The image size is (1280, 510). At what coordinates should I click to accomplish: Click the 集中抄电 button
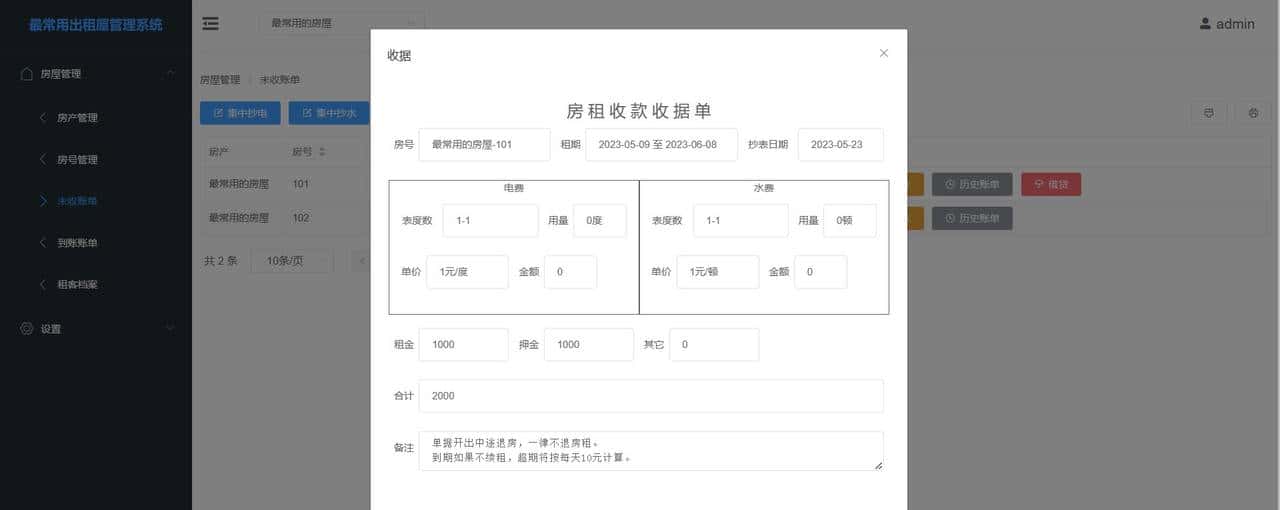(240, 113)
